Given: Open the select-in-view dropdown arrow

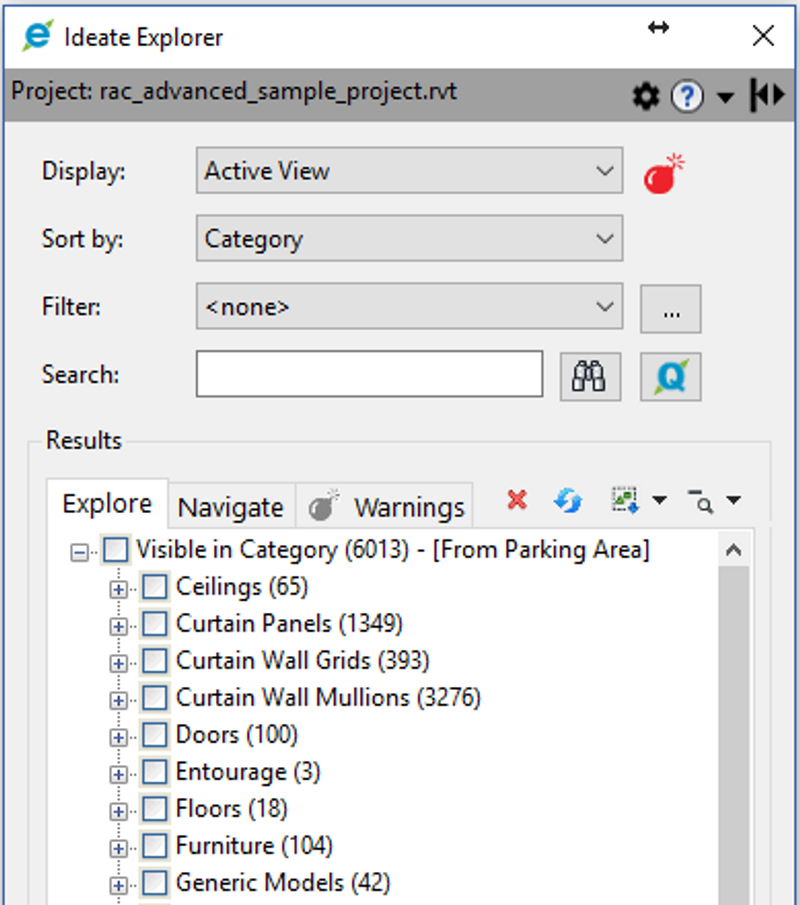Looking at the screenshot, I should 659,500.
